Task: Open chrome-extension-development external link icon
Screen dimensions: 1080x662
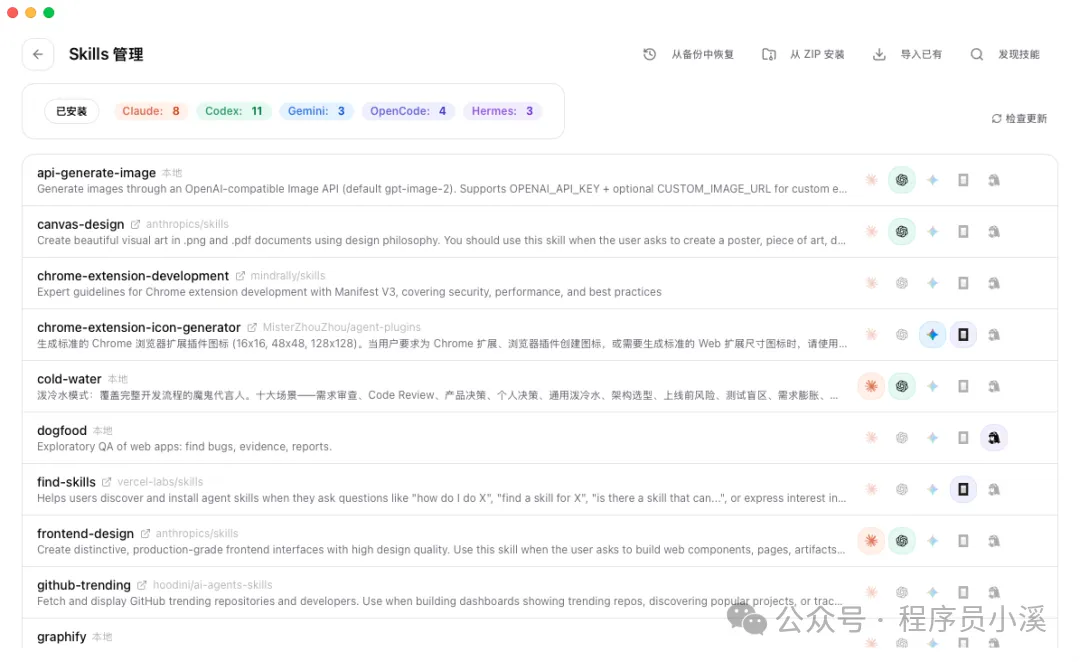Action: tap(240, 276)
